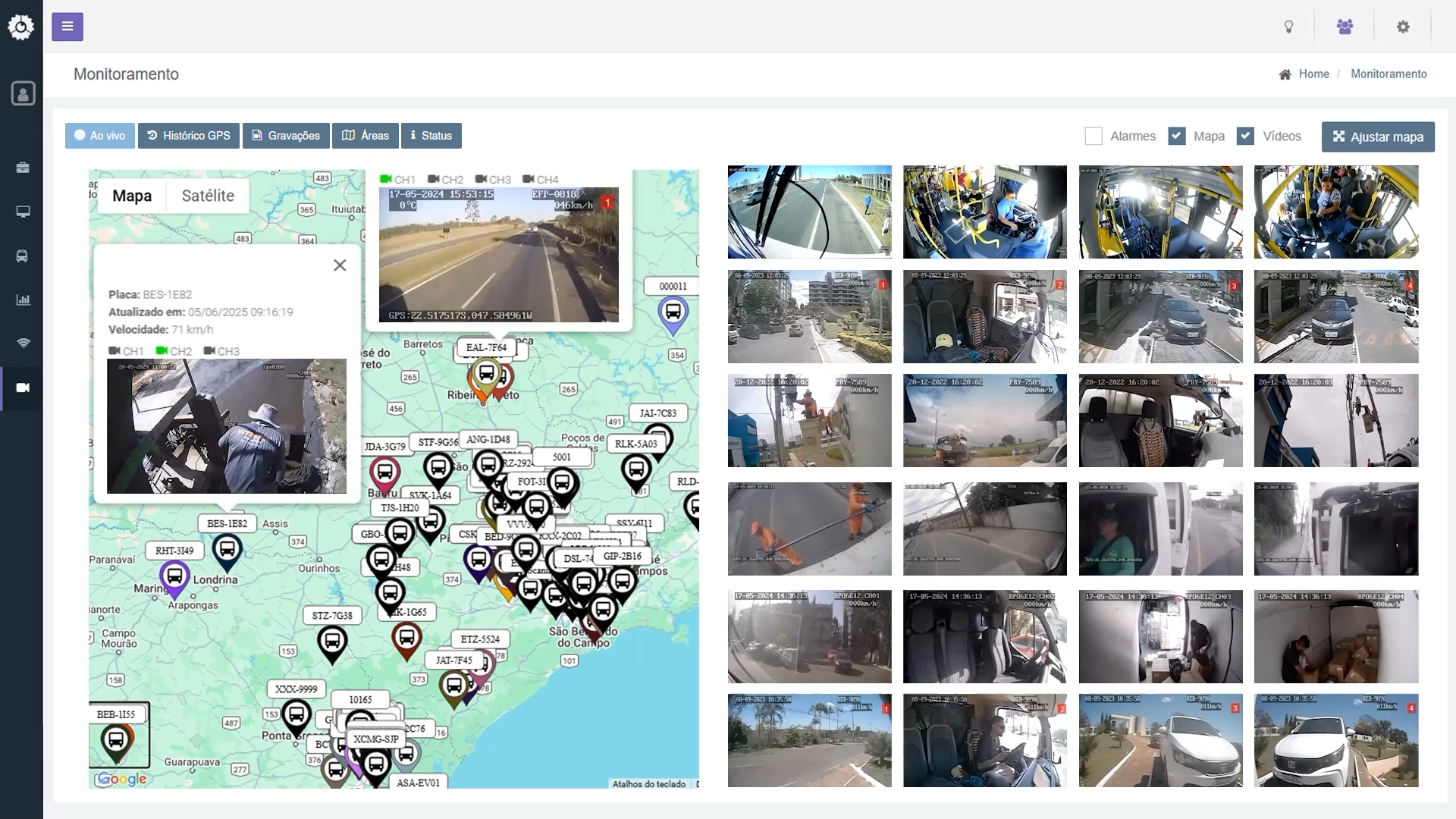Navigate to Home via breadcrumb link
The width and height of the screenshot is (1456, 819).
tap(1314, 74)
